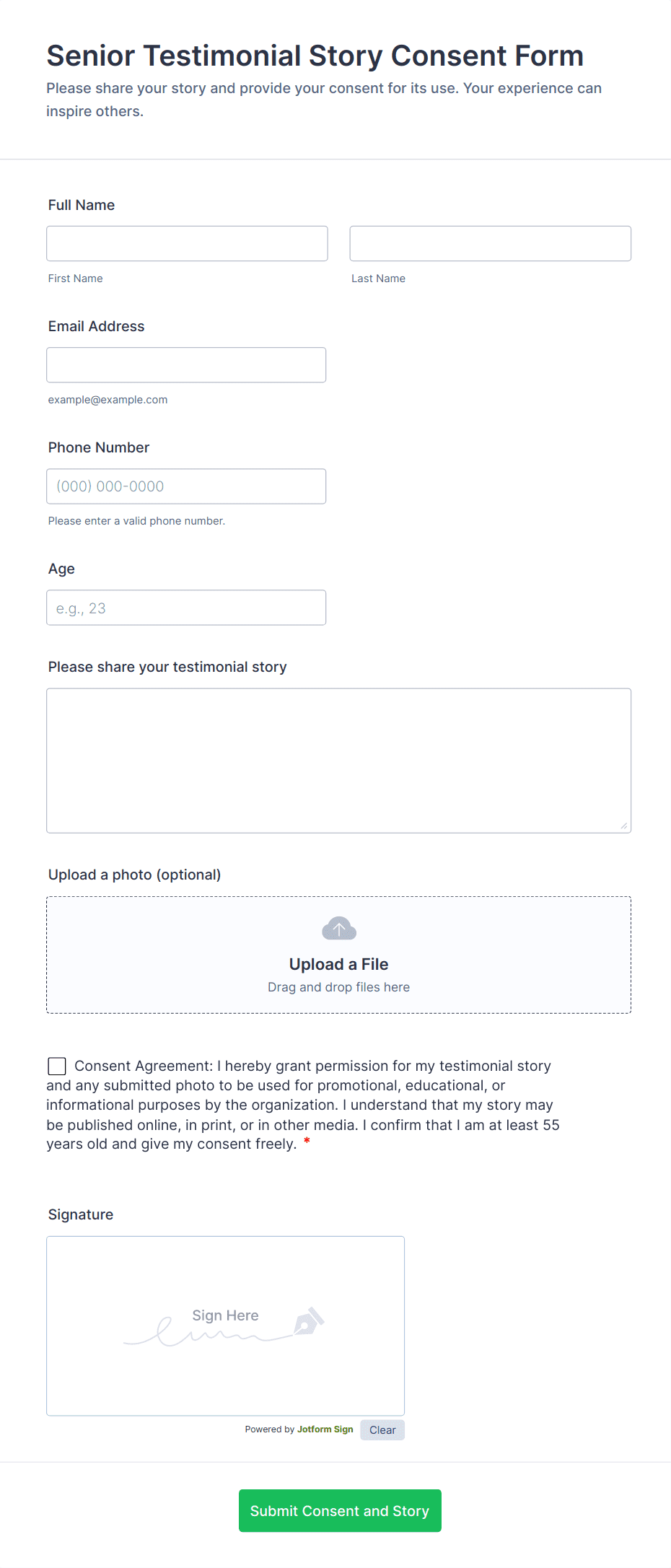Tick the Consent Agreement checkbox
Image resolution: width=671 pixels, height=1568 pixels.
(x=57, y=1066)
